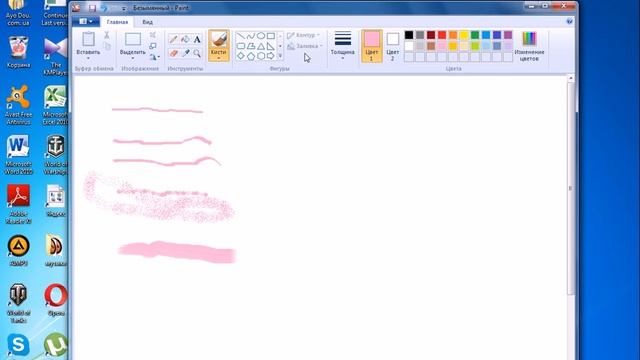Select the Skype desktop icon

(x=18, y=345)
